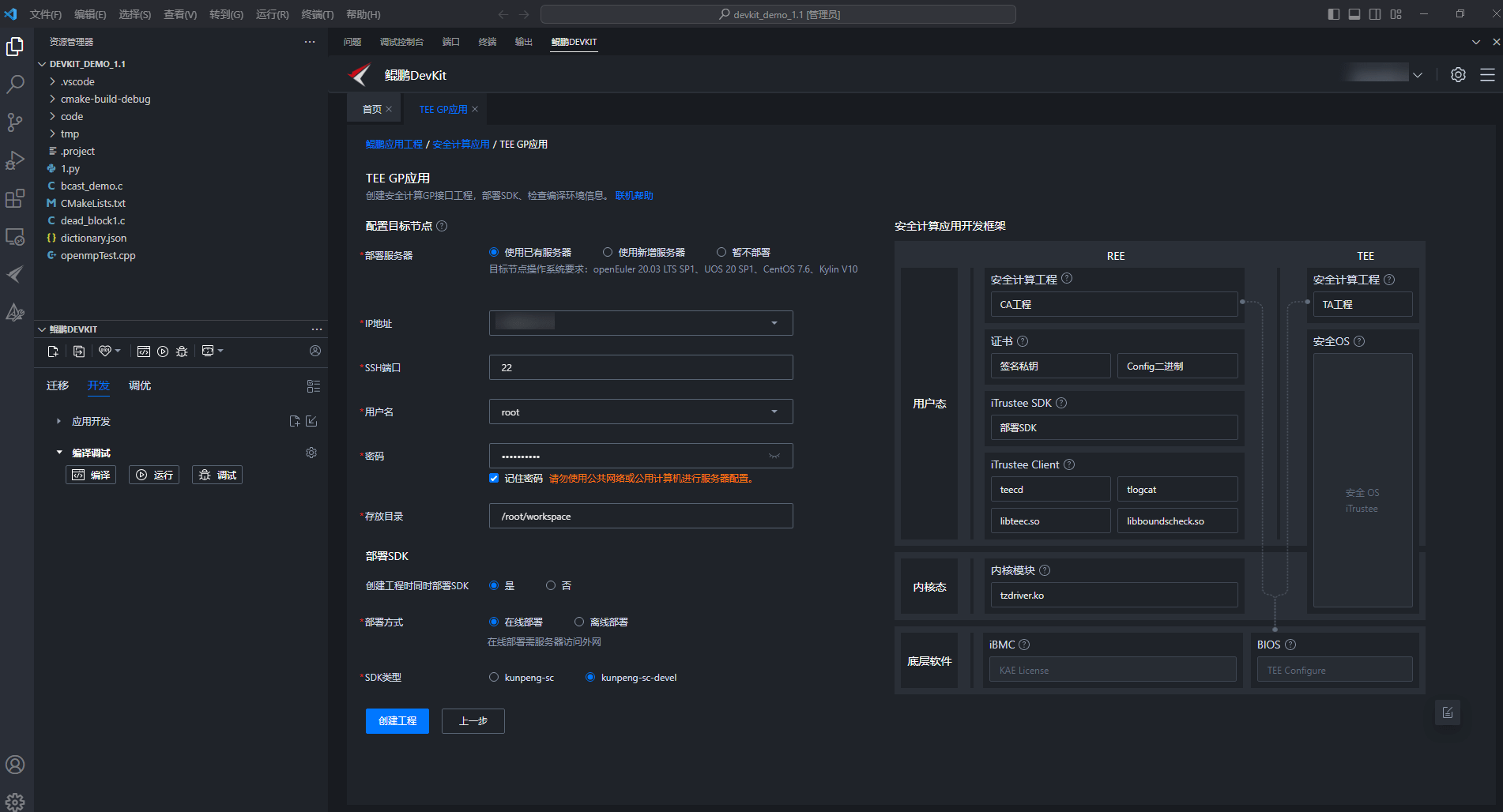
Task: Open the account dropdown arrow in the DevKit header
Action: [x=1418, y=75]
